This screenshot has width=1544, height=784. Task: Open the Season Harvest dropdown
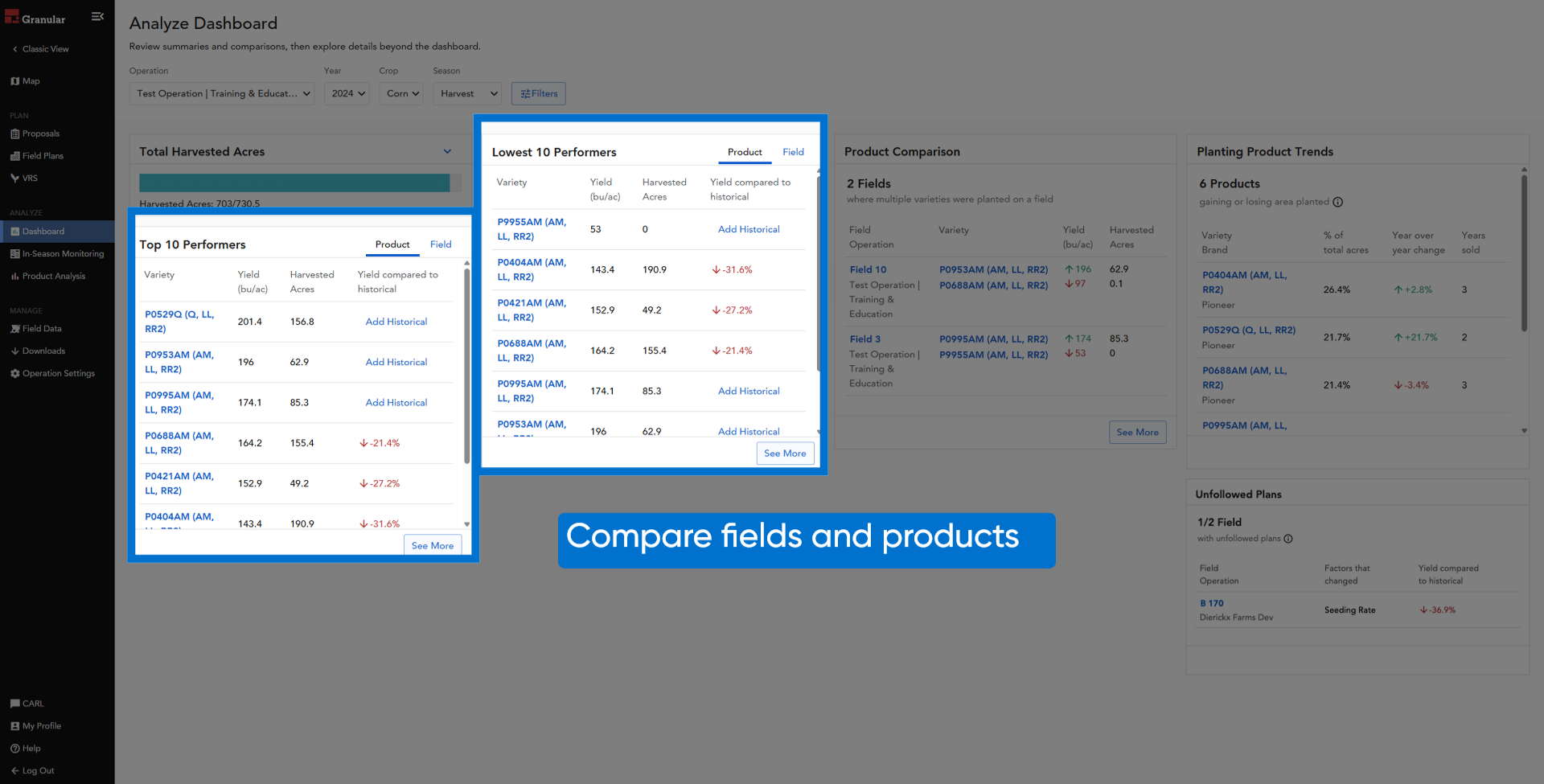[x=467, y=93]
